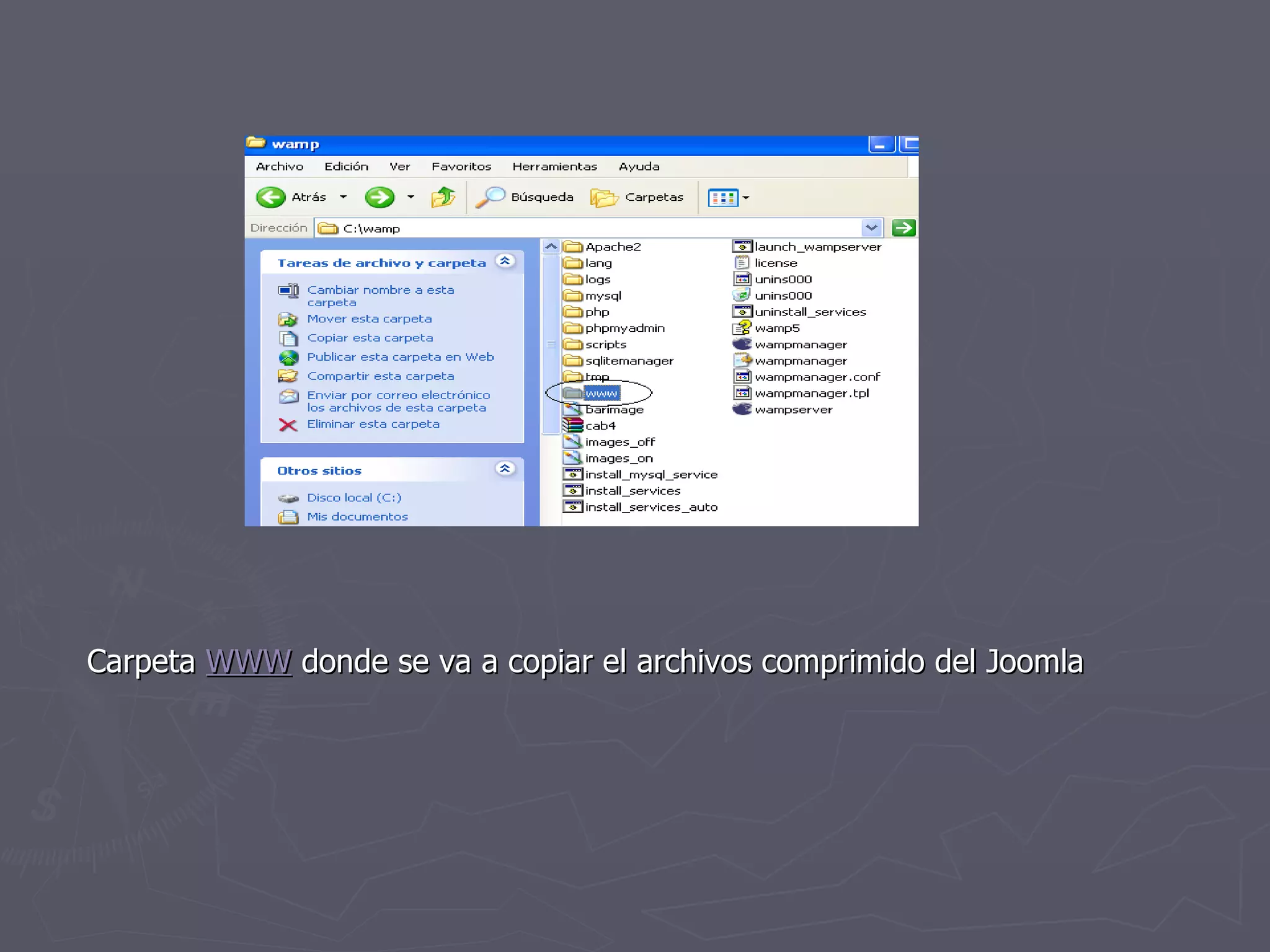This screenshot has height=952, width=1270.
Task: Select the uninstall_services file
Action: [x=799, y=312]
